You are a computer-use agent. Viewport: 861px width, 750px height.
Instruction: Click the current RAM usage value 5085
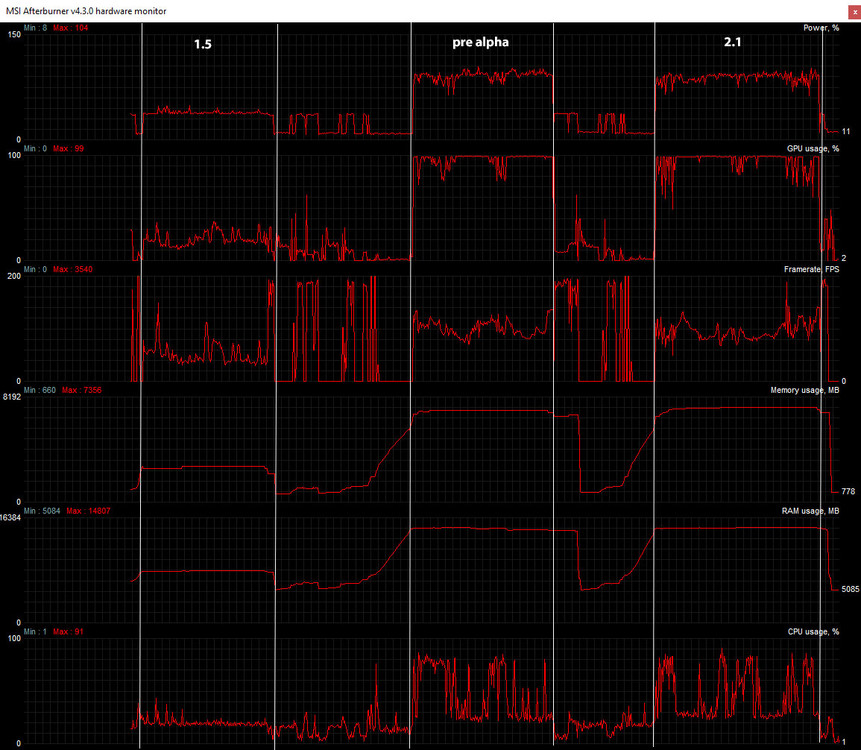click(851, 589)
